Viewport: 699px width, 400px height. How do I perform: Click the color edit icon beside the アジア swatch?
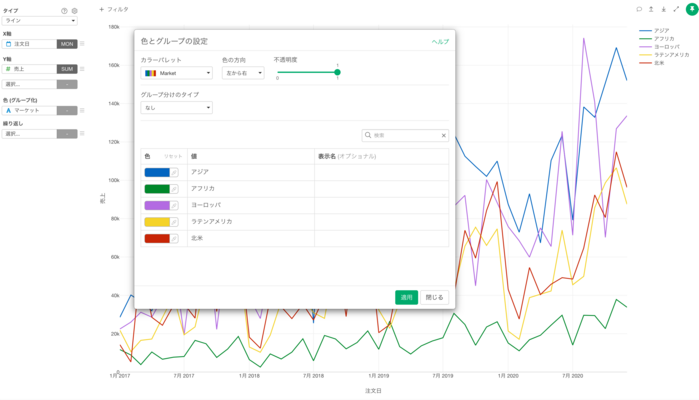[x=175, y=173]
